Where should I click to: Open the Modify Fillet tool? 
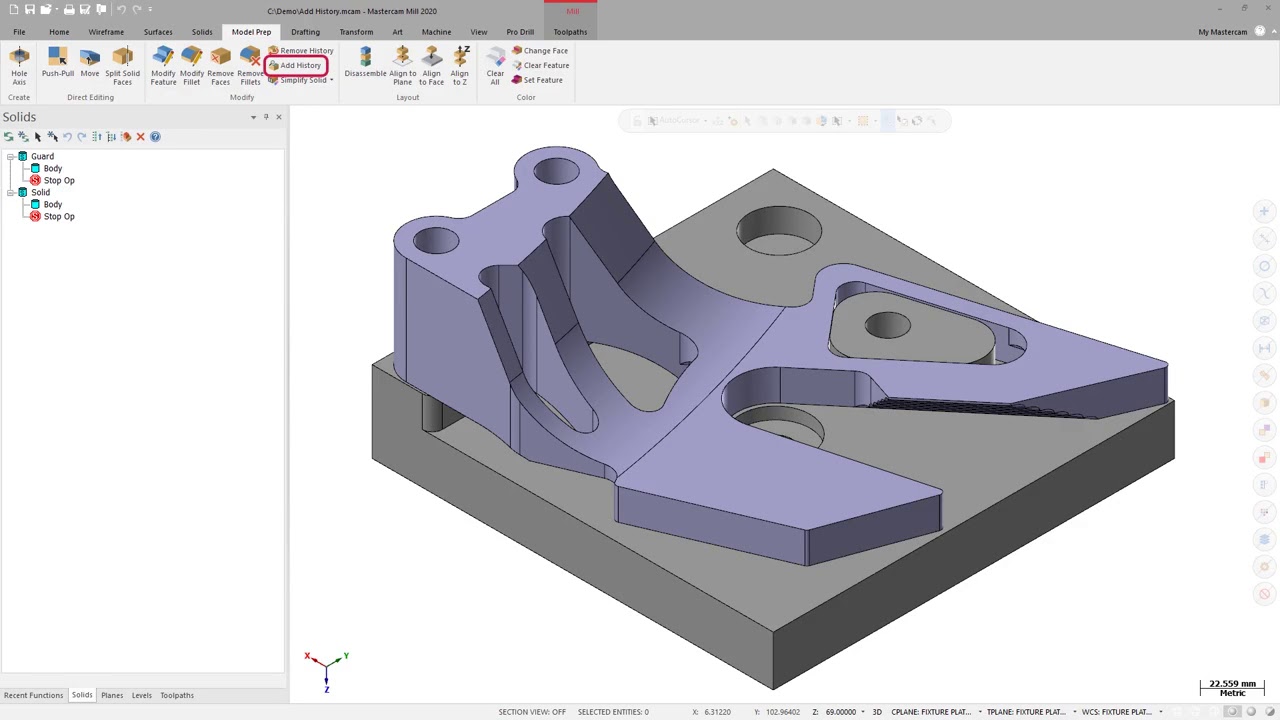(191, 66)
